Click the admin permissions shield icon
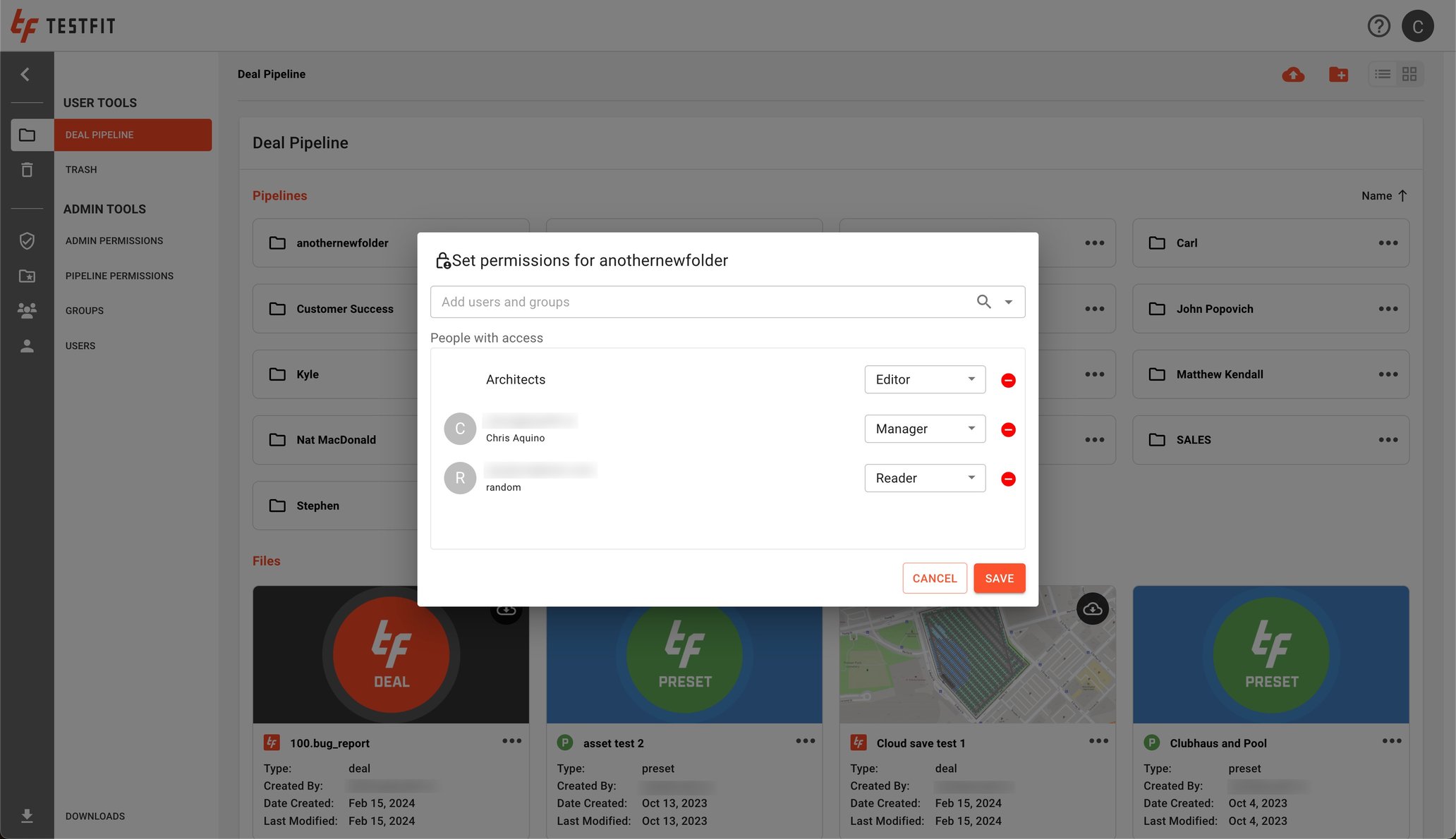Image resolution: width=1456 pixels, height=839 pixels. pos(27,240)
